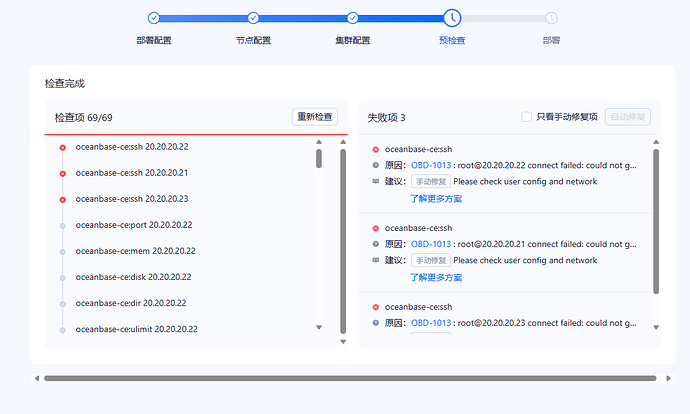
Task: Click row oceanbase-ce:disk 20.20.20.22
Action: pos(133,277)
